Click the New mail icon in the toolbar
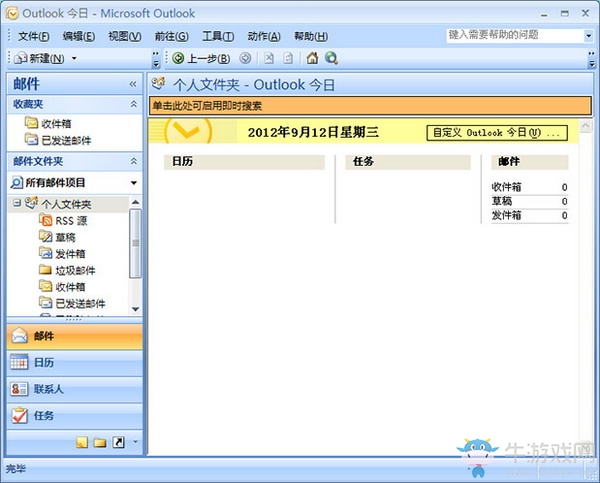Image resolution: width=600 pixels, height=483 pixels. click(x=20, y=59)
